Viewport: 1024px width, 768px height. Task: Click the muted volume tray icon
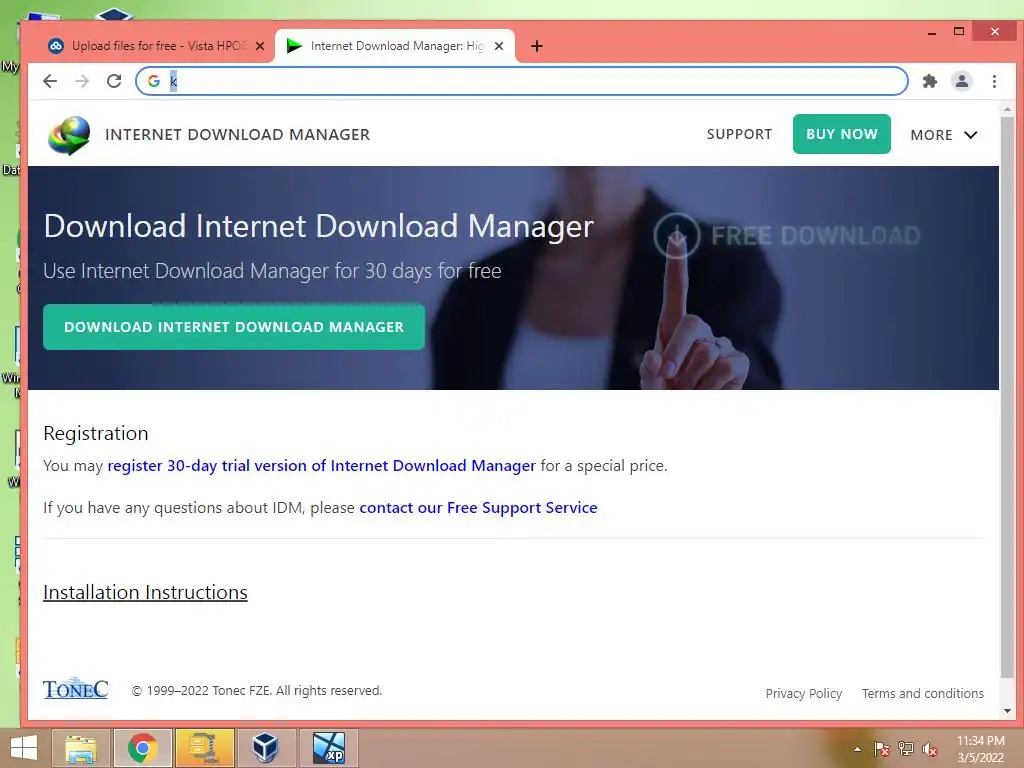click(930, 749)
